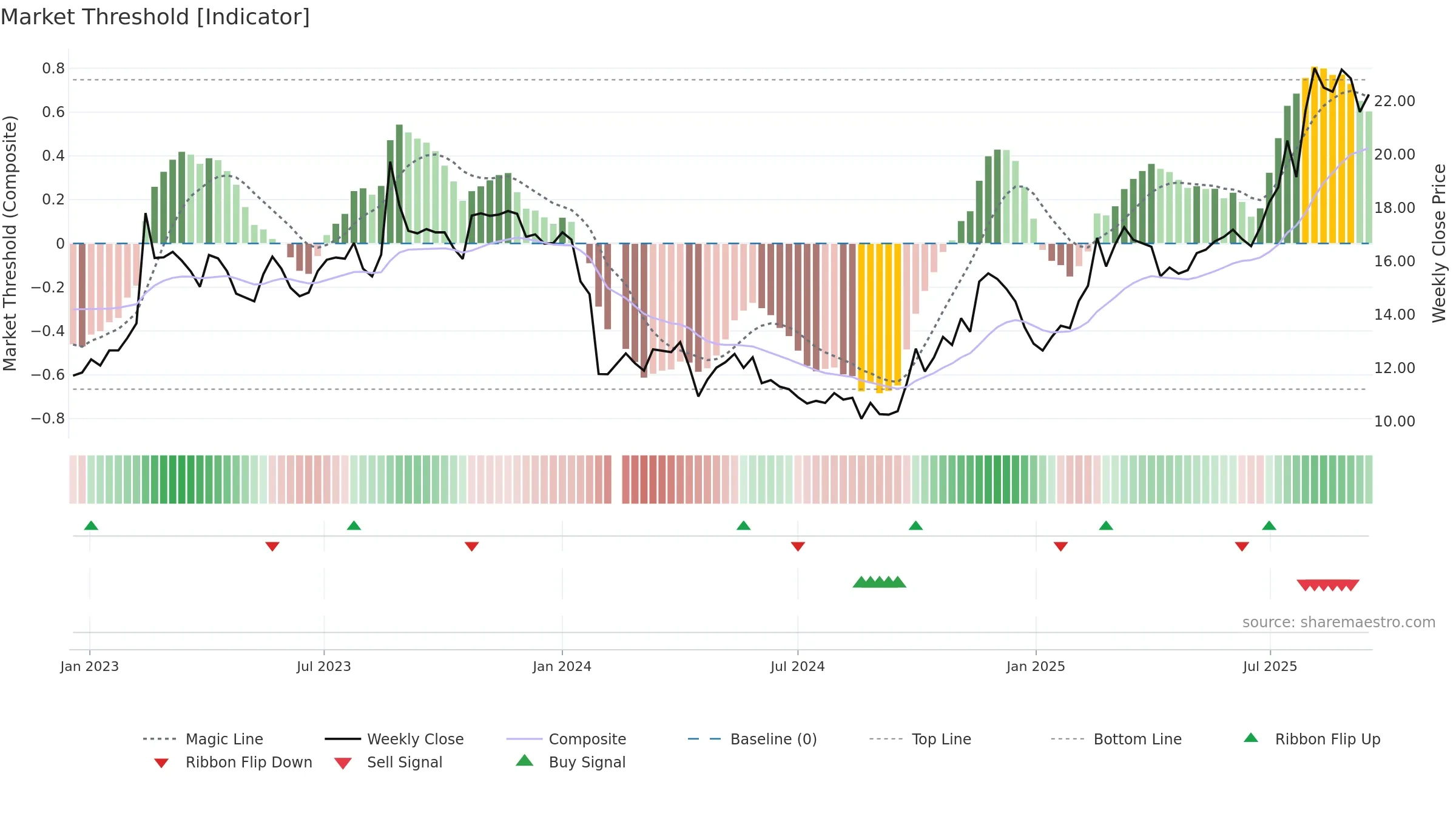Screen dimensions: 1456x819
Task: Toggle the Sell Signal legend entry
Action: point(388,762)
